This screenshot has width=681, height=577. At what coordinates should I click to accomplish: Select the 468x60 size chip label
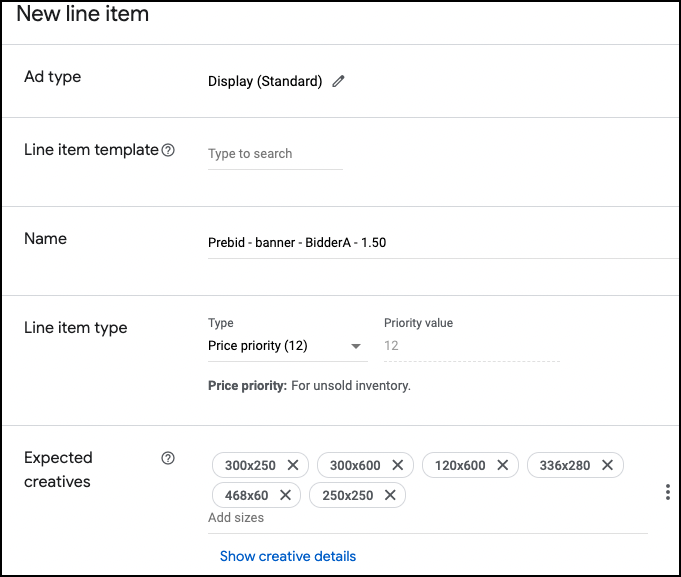(246, 495)
